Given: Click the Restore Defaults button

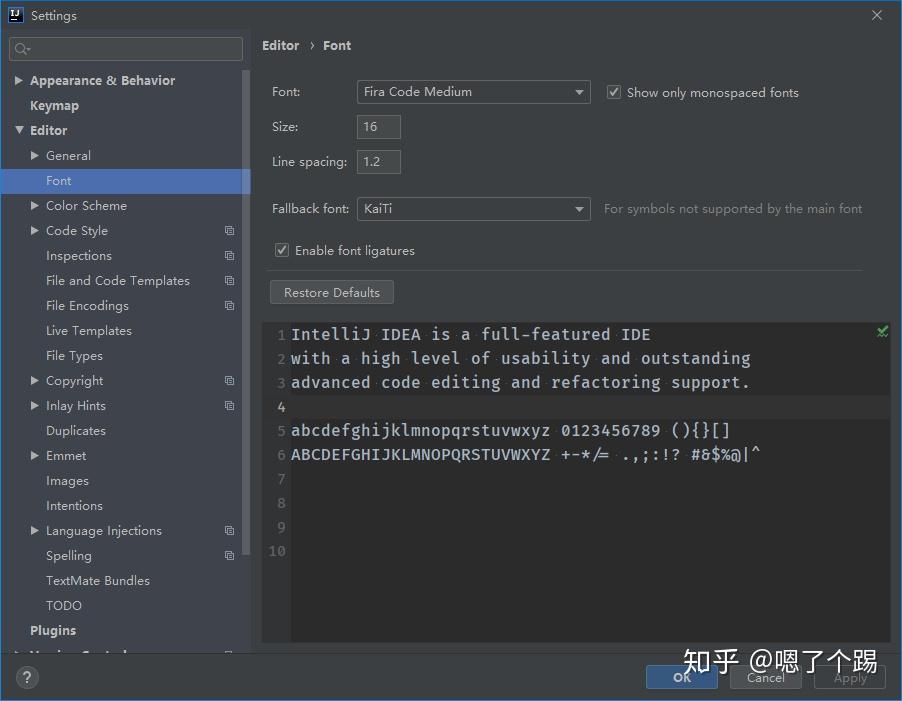Looking at the screenshot, I should [331, 292].
